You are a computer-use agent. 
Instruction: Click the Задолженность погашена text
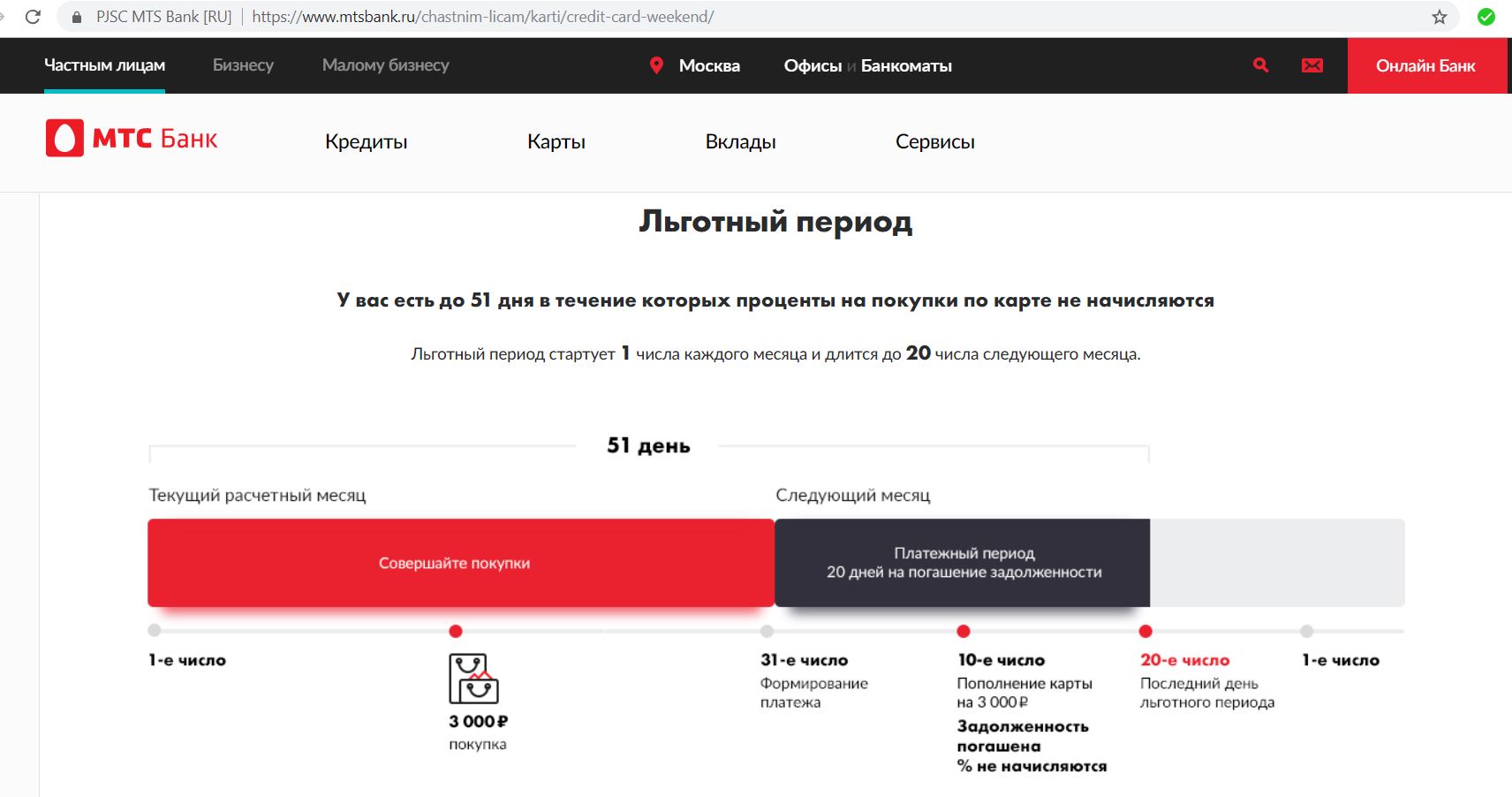pyautogui.click(x=1023, y=736)
